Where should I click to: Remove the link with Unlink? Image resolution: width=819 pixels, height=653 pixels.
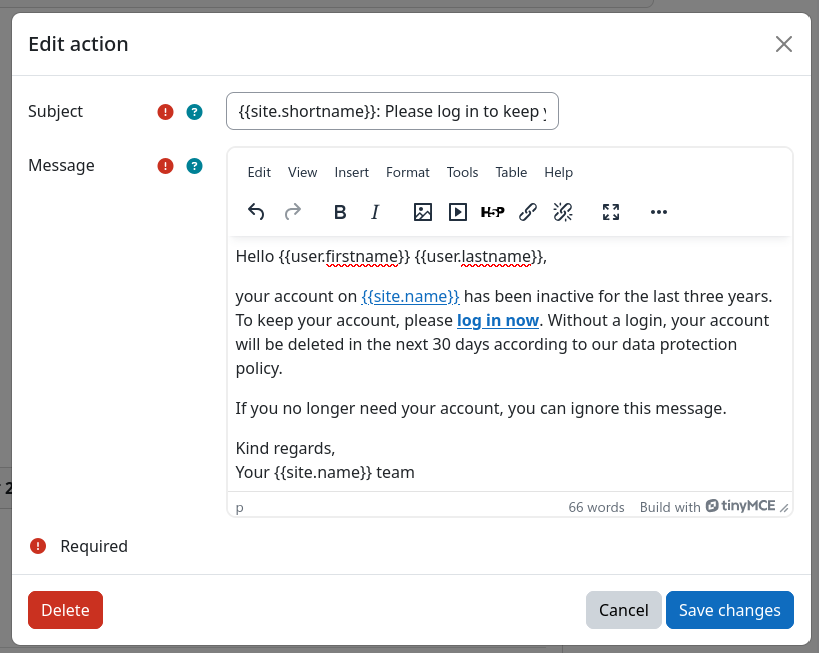tap(562, 212)
